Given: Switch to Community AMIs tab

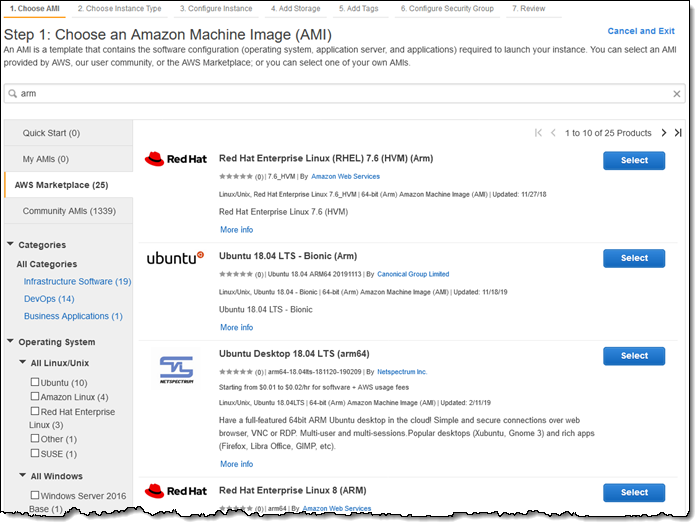Looking at the screenshot, I should 69,211.
